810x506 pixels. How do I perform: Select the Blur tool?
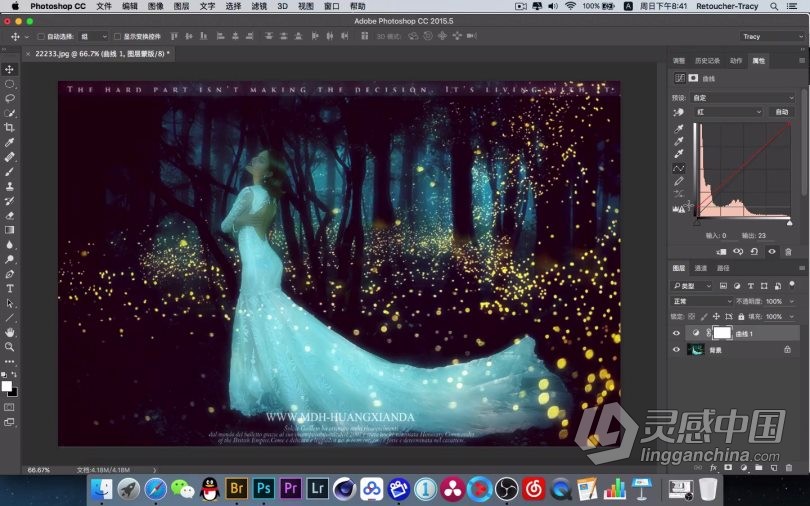[9, 245]
